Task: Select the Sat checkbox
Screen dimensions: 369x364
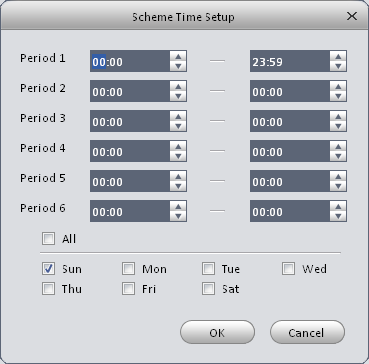Action: 208,289
